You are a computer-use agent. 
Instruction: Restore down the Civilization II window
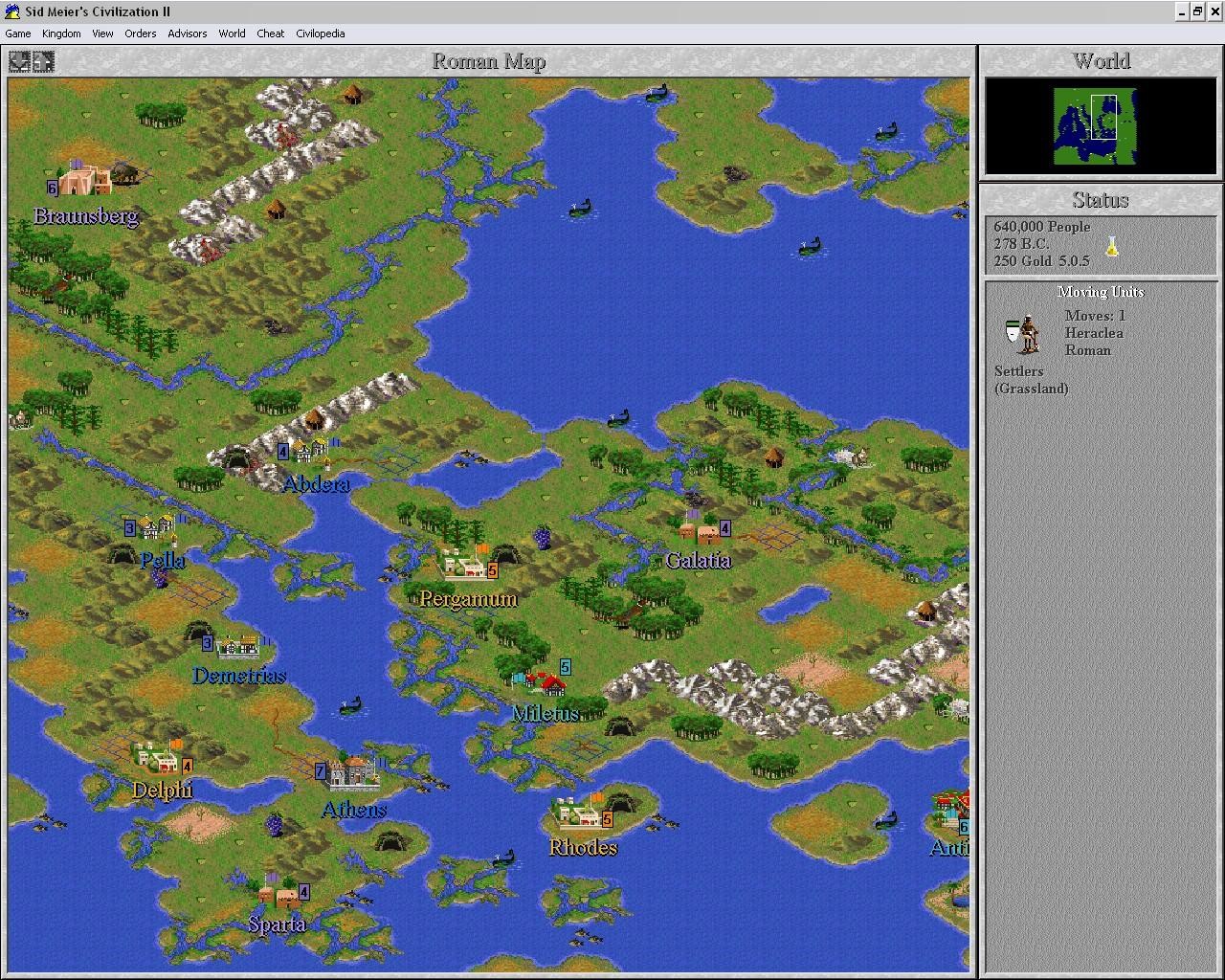[1198, 11]
